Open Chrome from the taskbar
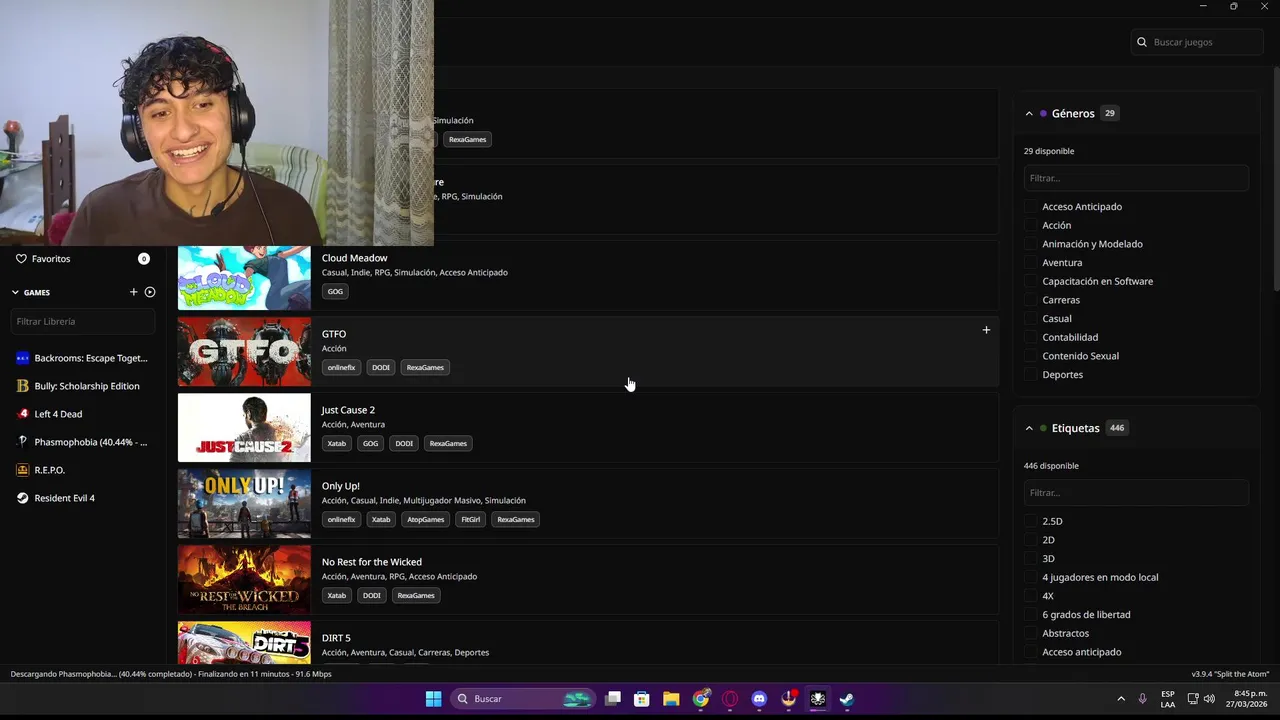 [701, 699]
